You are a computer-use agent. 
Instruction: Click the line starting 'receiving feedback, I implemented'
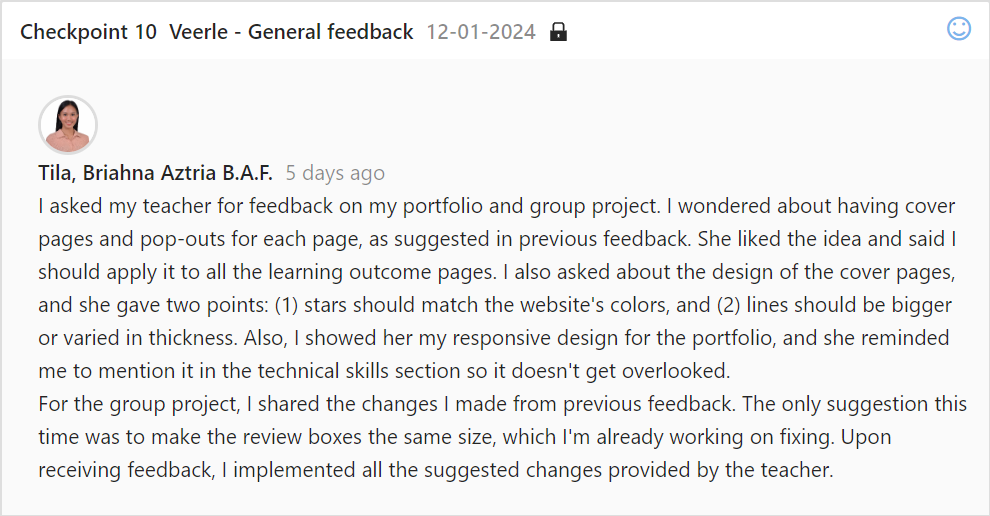(x=436, y=470)
